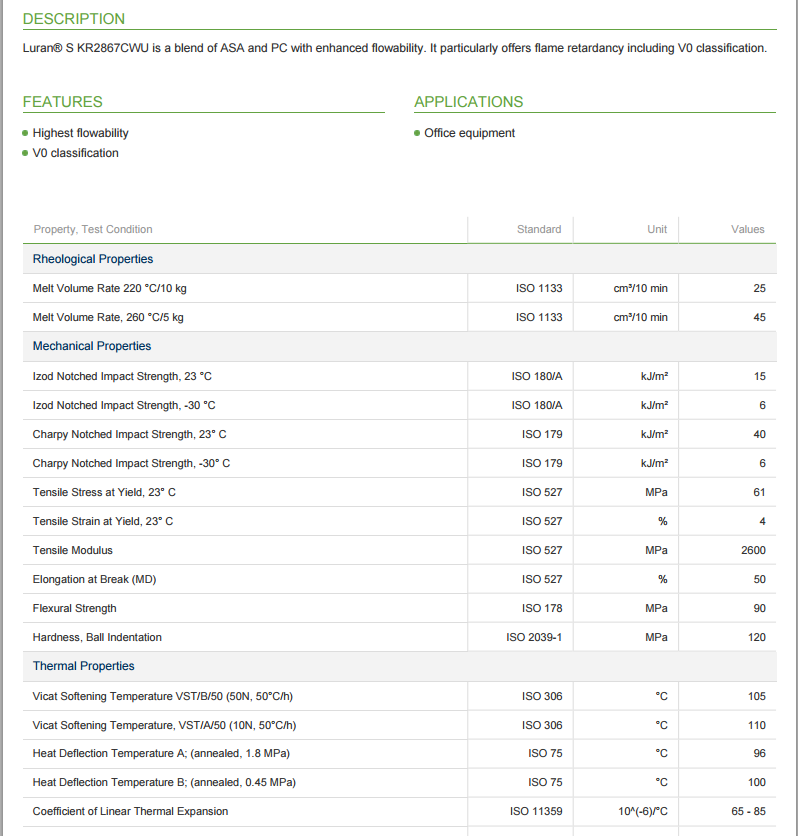Click 'Charpy Notched Impact Strength, -30° C' label

click(x=131, y=463)
